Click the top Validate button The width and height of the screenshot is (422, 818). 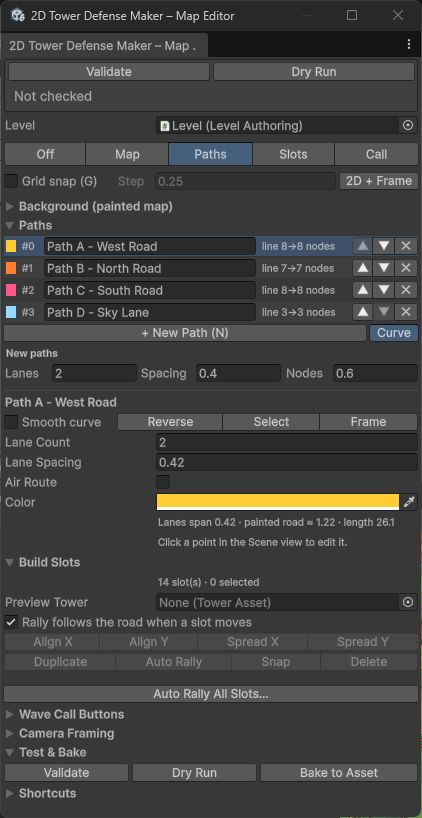coord(109,71)
